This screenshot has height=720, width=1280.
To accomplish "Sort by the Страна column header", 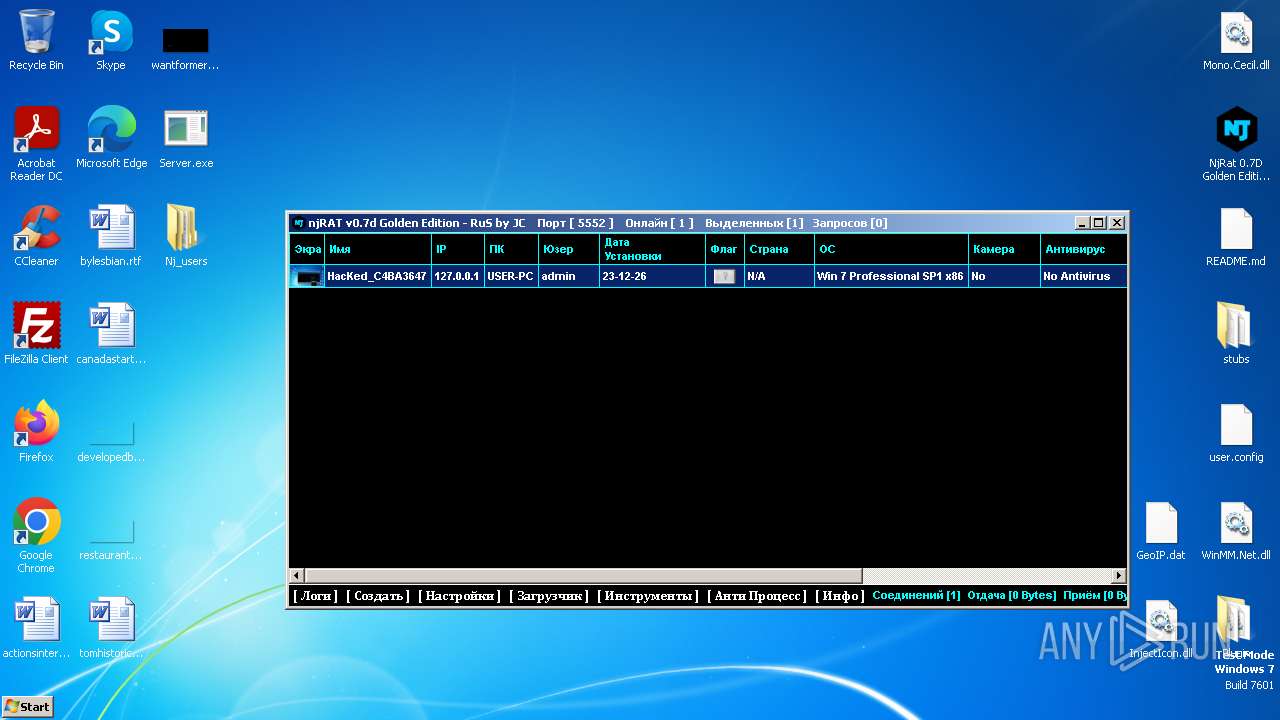I will coord(779,249).
